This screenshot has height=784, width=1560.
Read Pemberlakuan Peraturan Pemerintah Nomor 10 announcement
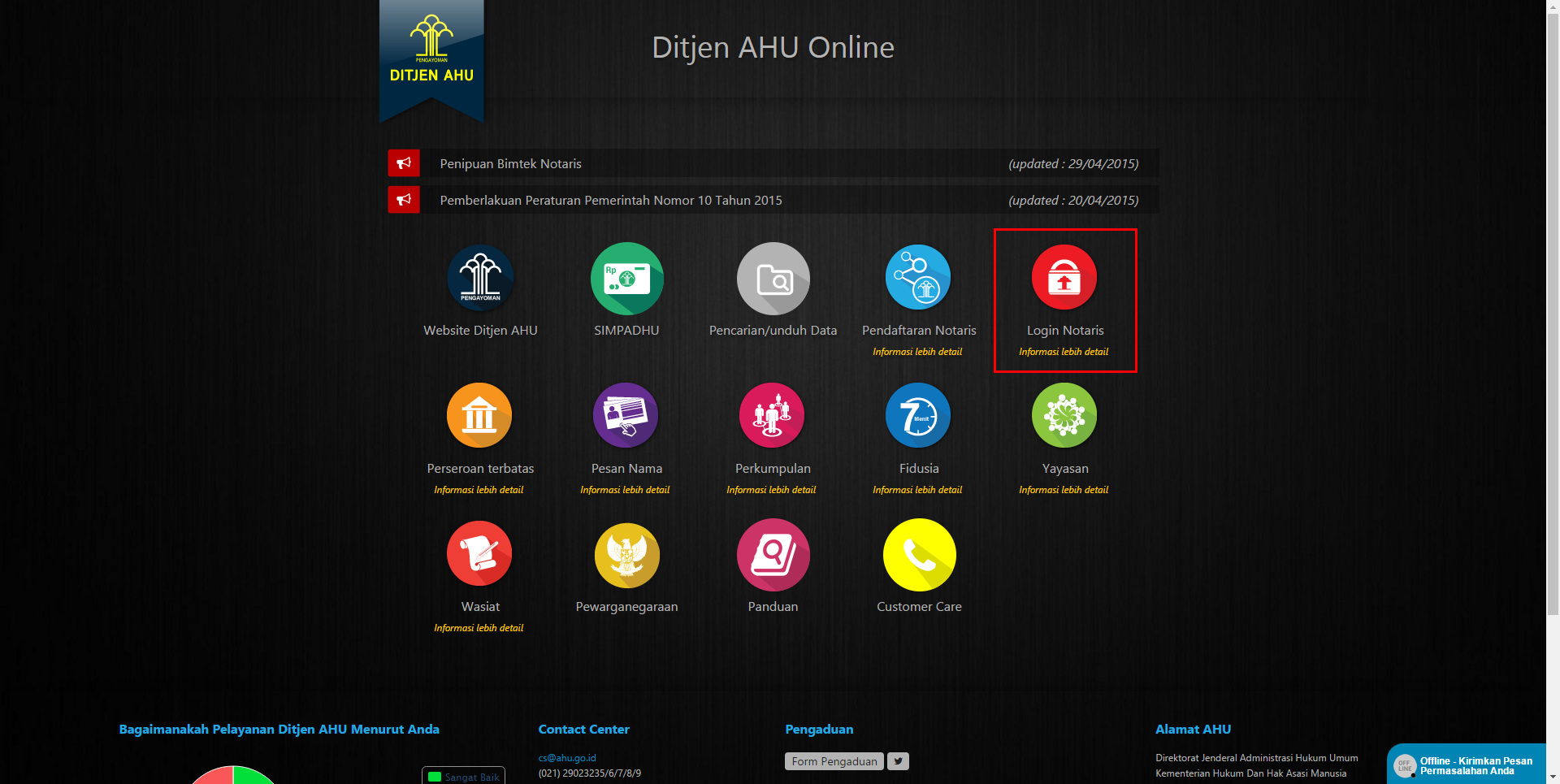click(x=610, y=201)
